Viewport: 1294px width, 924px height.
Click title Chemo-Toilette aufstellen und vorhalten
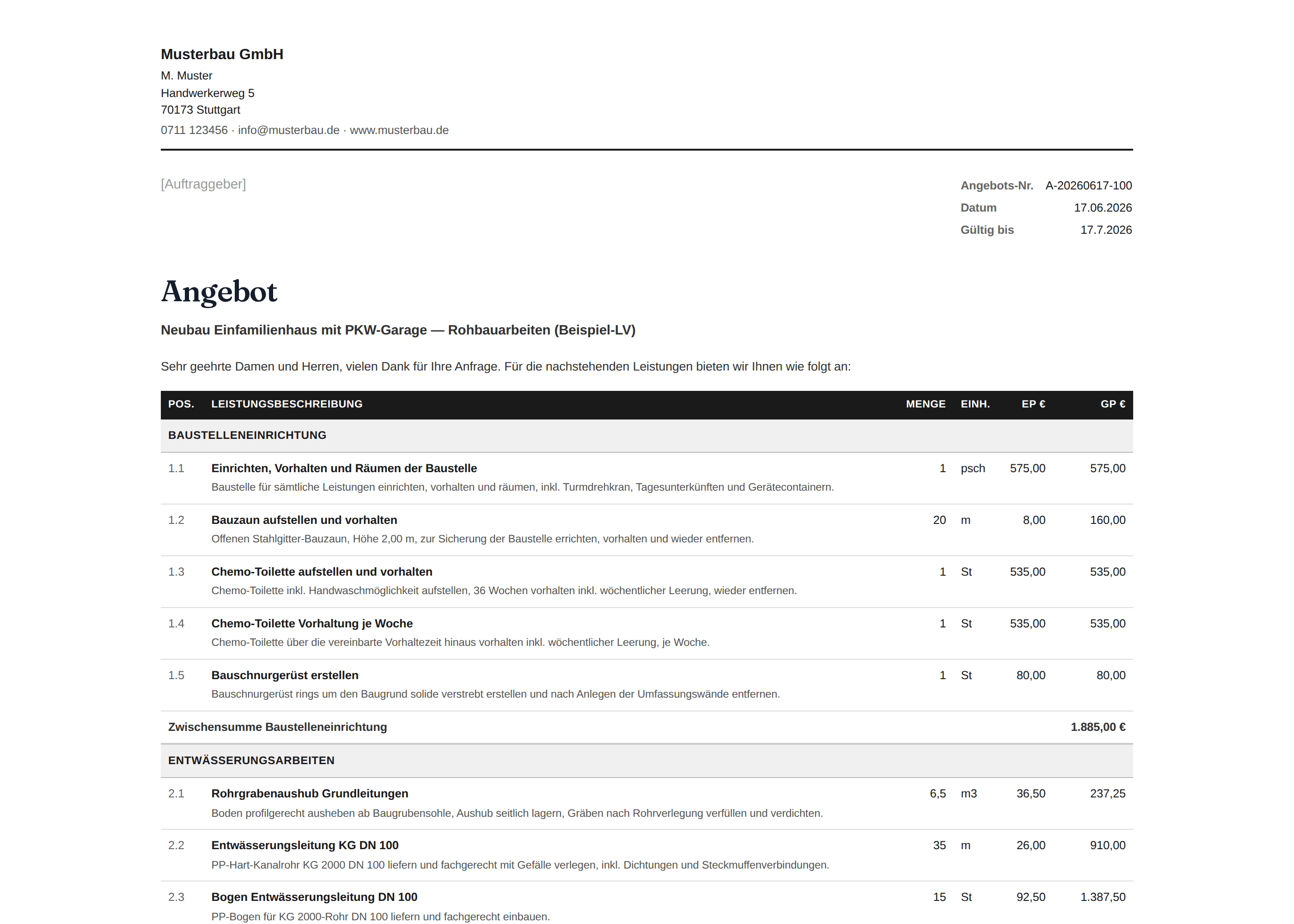(x=322, y=572)
